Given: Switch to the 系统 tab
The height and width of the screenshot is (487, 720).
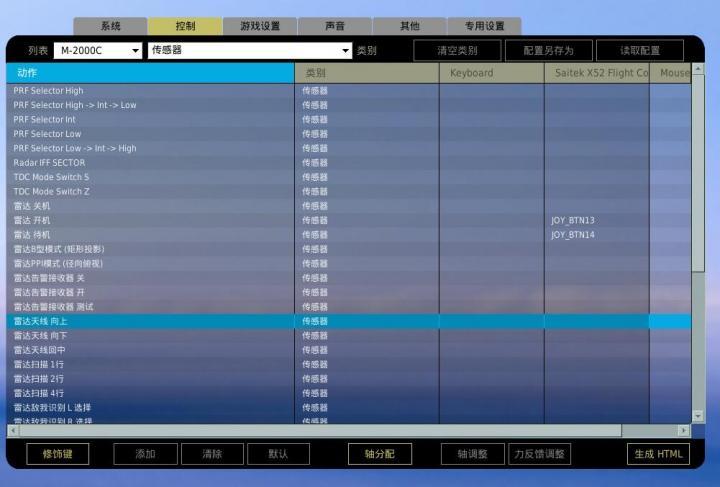Looking at the screenshot, I should click(x=110, y=26).
